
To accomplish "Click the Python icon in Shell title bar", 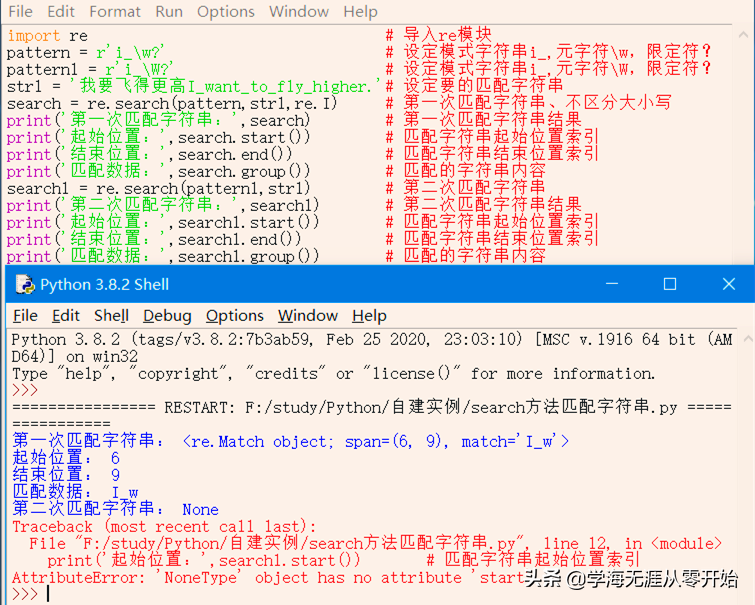I will [x=25, y=284].
